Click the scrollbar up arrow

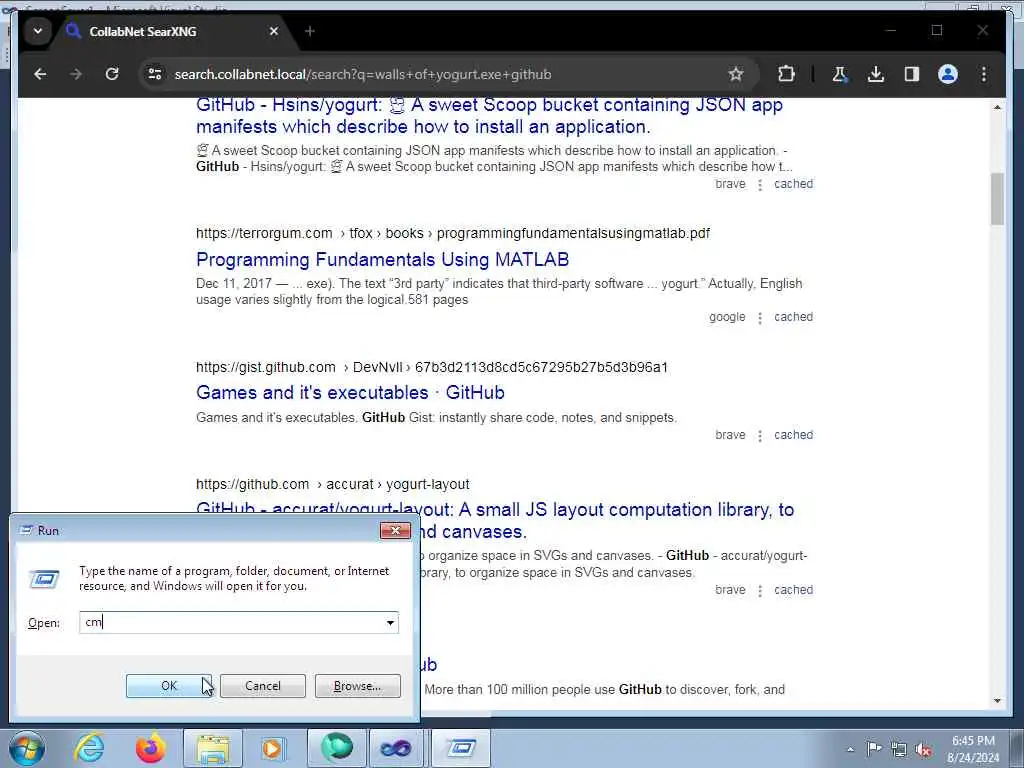(x=997, y=107)
